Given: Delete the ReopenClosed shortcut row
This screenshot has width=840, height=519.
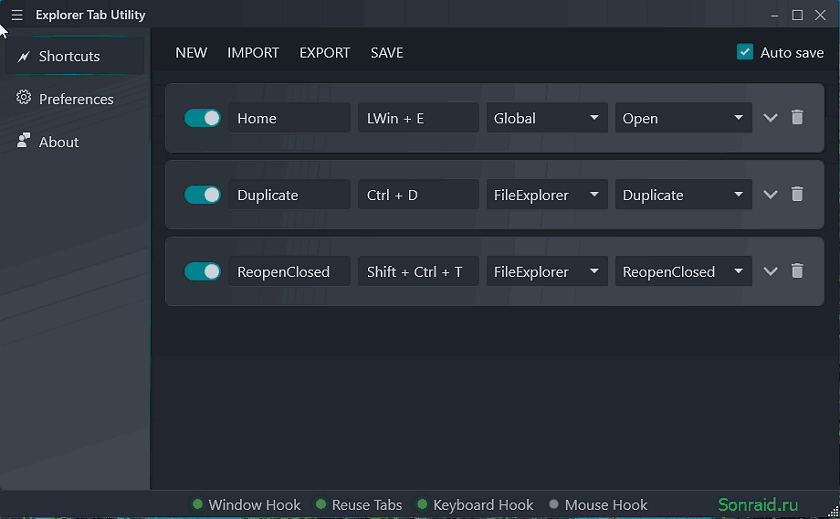Looking at the screenshot, I should coord(797,271).
